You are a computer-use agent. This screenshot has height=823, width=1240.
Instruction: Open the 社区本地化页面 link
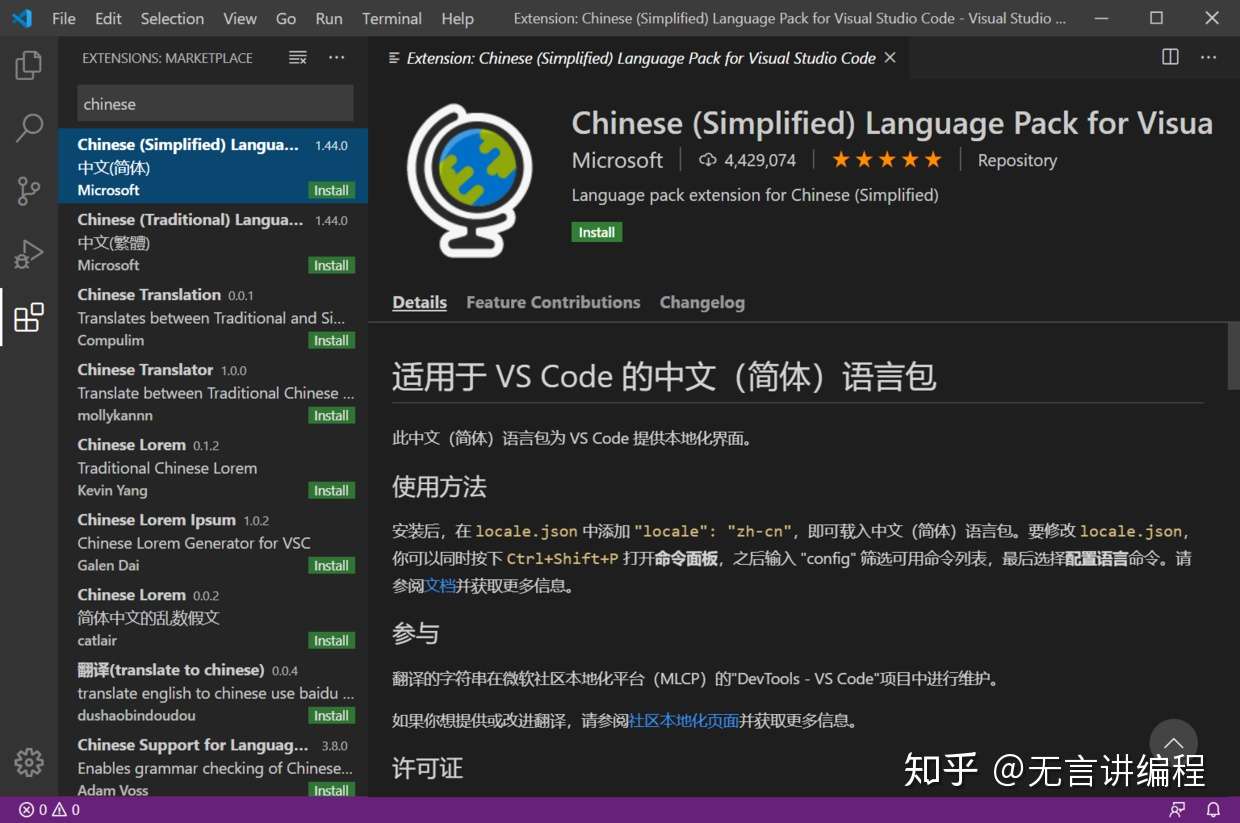684,720
